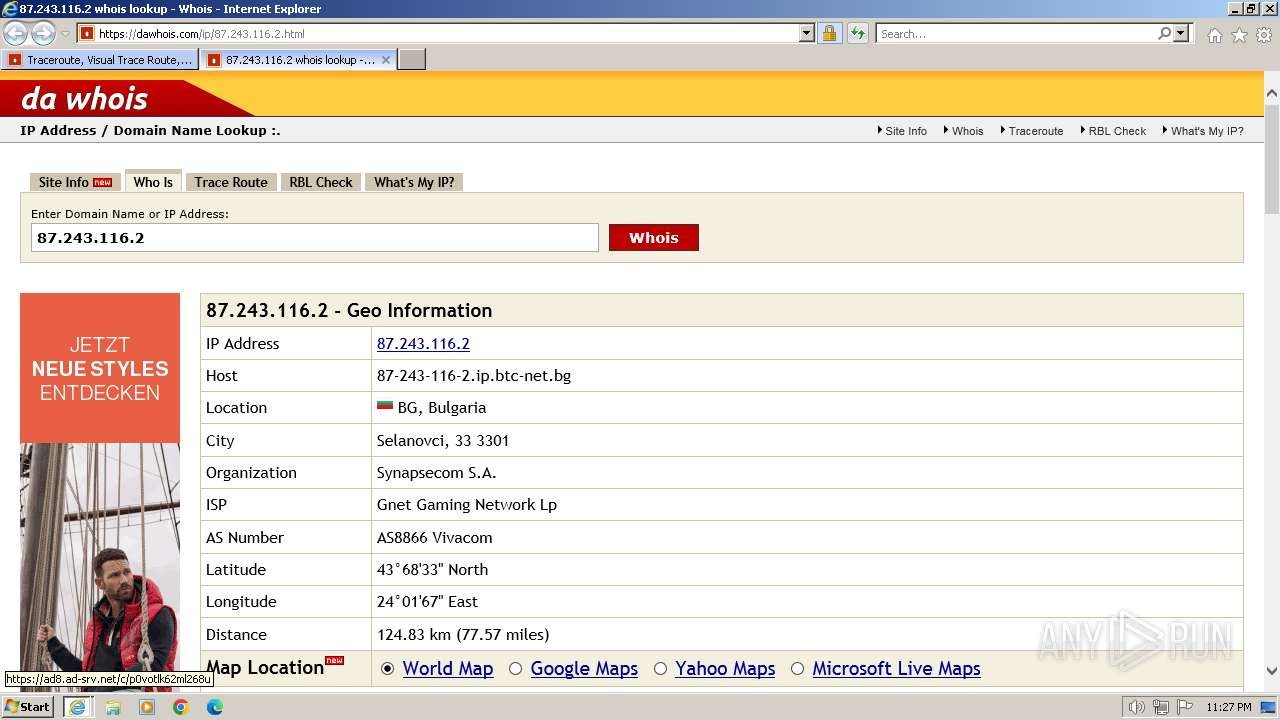This screenshot has width=1280, height=720.
Task: Open the recent pages dropdown arrow
Action: pos(66,34)
